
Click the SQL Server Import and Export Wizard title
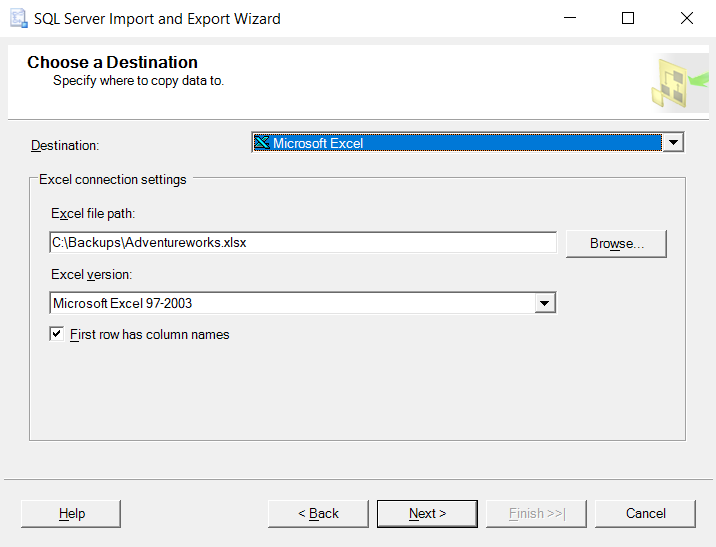[157, 19]
